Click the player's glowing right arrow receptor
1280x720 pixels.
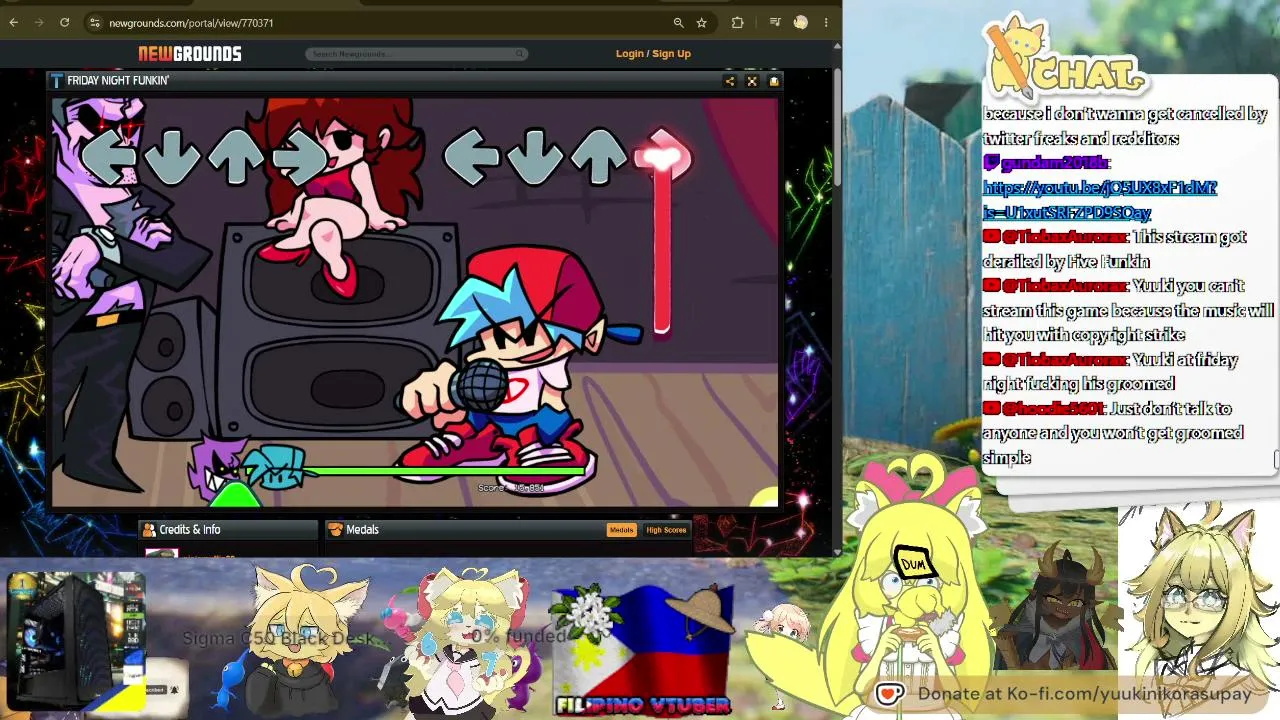click(663, 156)
